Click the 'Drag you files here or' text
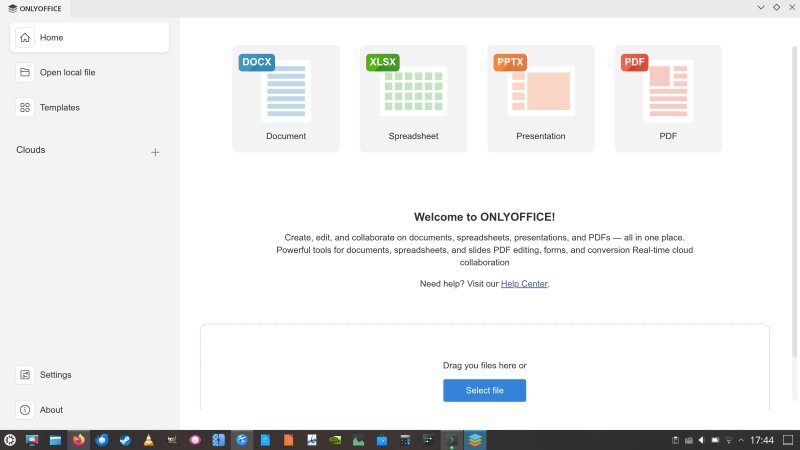The image size is (800, 450). [484, 365]
